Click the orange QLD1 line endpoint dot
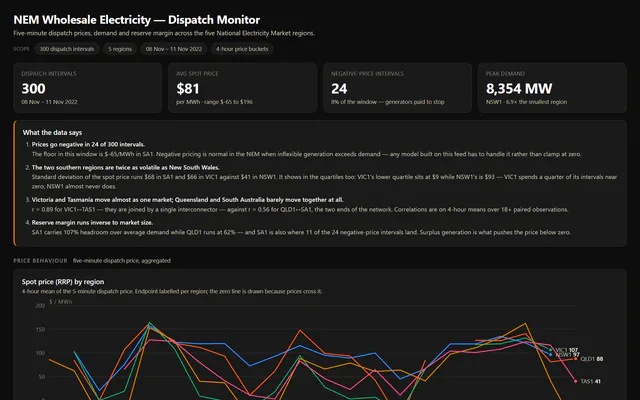 click(x=576, y=359)
